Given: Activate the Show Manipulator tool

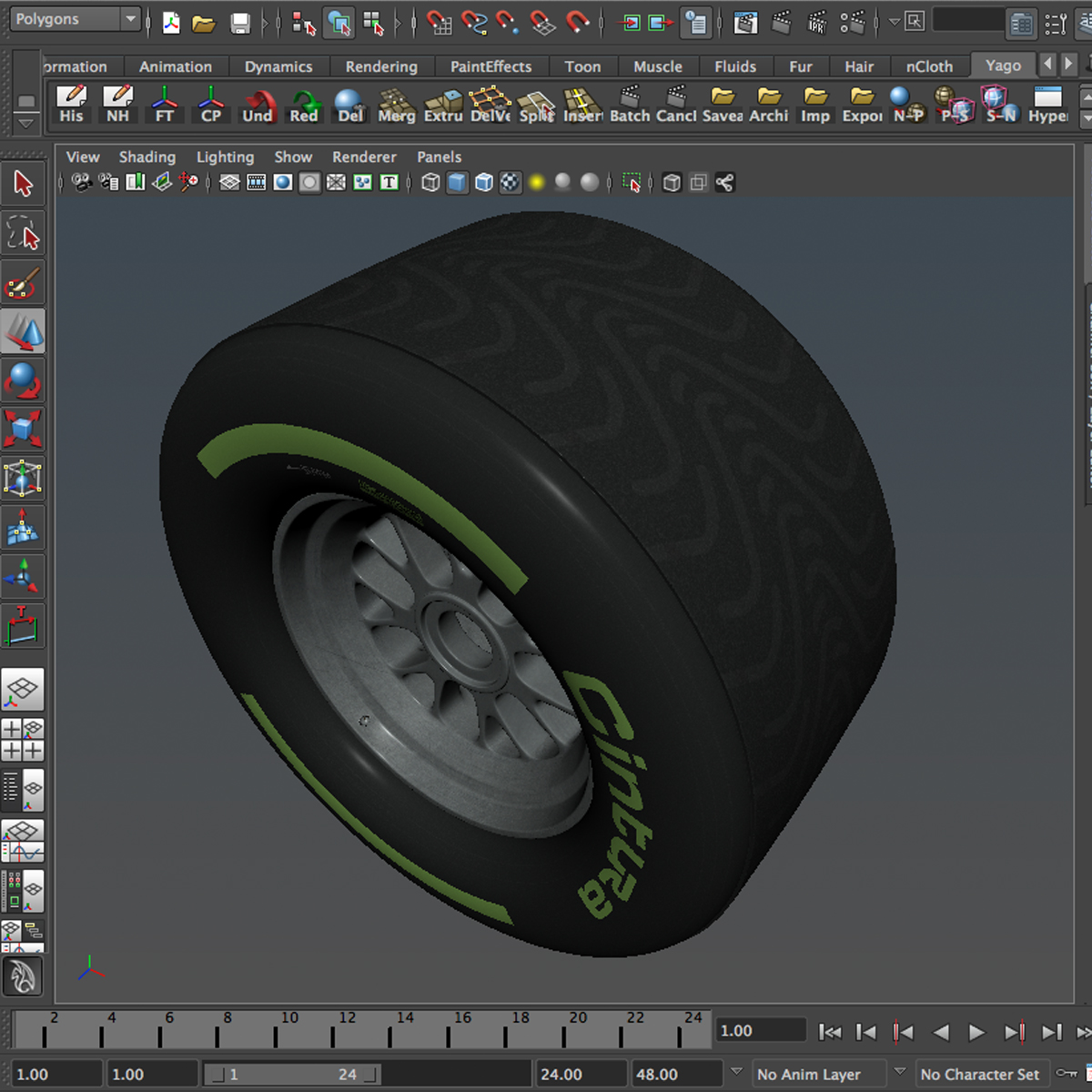Looking at the screenshot, I should click(23, 576).
